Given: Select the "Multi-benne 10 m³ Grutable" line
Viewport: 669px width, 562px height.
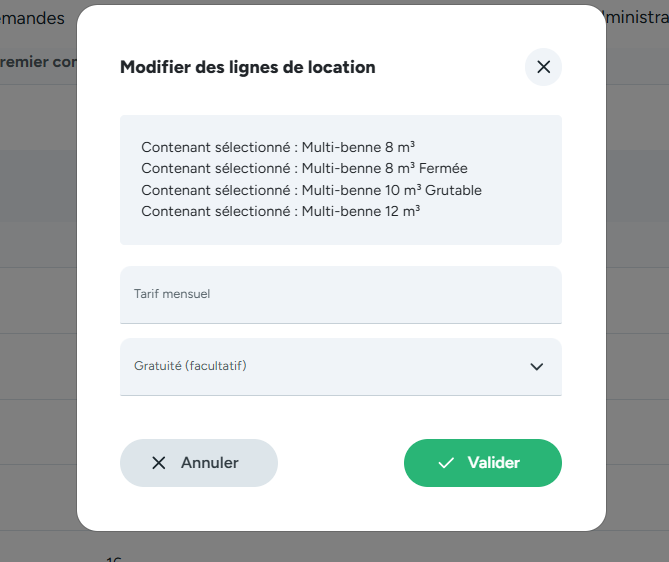Looking at the screenshot, I should [311, 190].
